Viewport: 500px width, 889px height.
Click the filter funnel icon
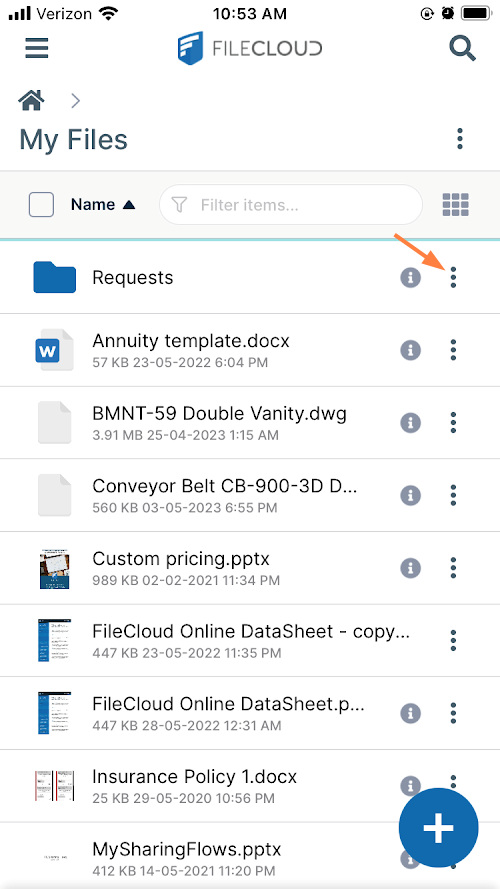pos(179,205)
